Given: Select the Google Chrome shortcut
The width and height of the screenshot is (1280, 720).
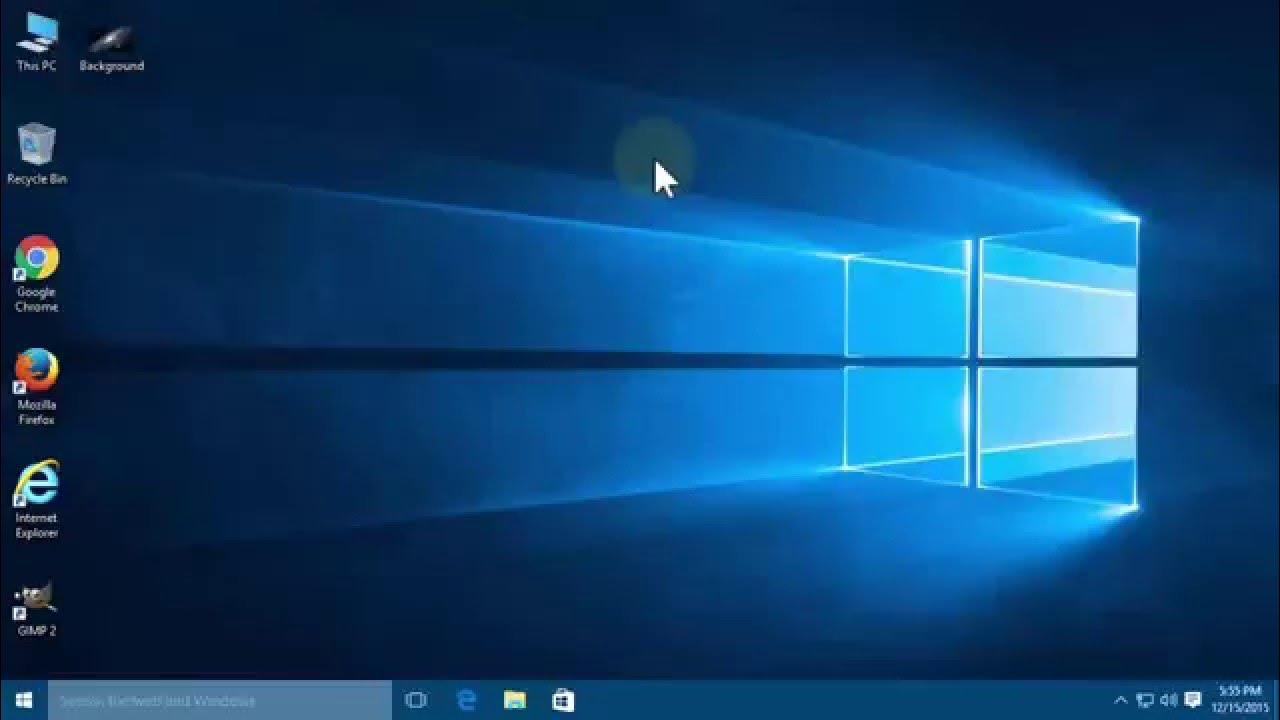Looking at the screenshot, I should 37,273.
